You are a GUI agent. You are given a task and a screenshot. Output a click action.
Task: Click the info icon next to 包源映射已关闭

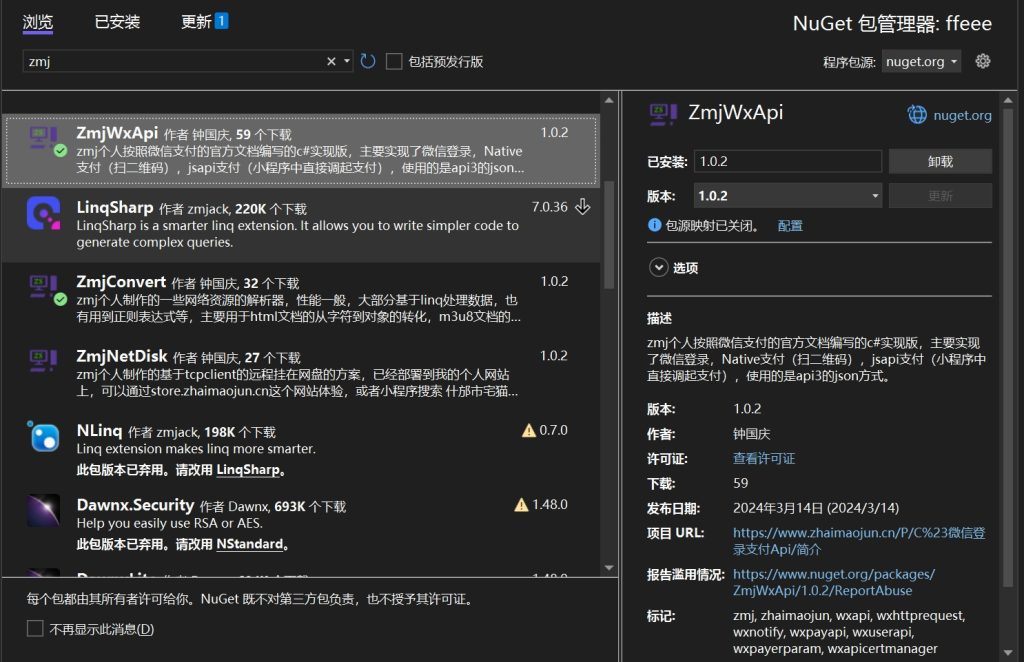(x=655, y=225)
